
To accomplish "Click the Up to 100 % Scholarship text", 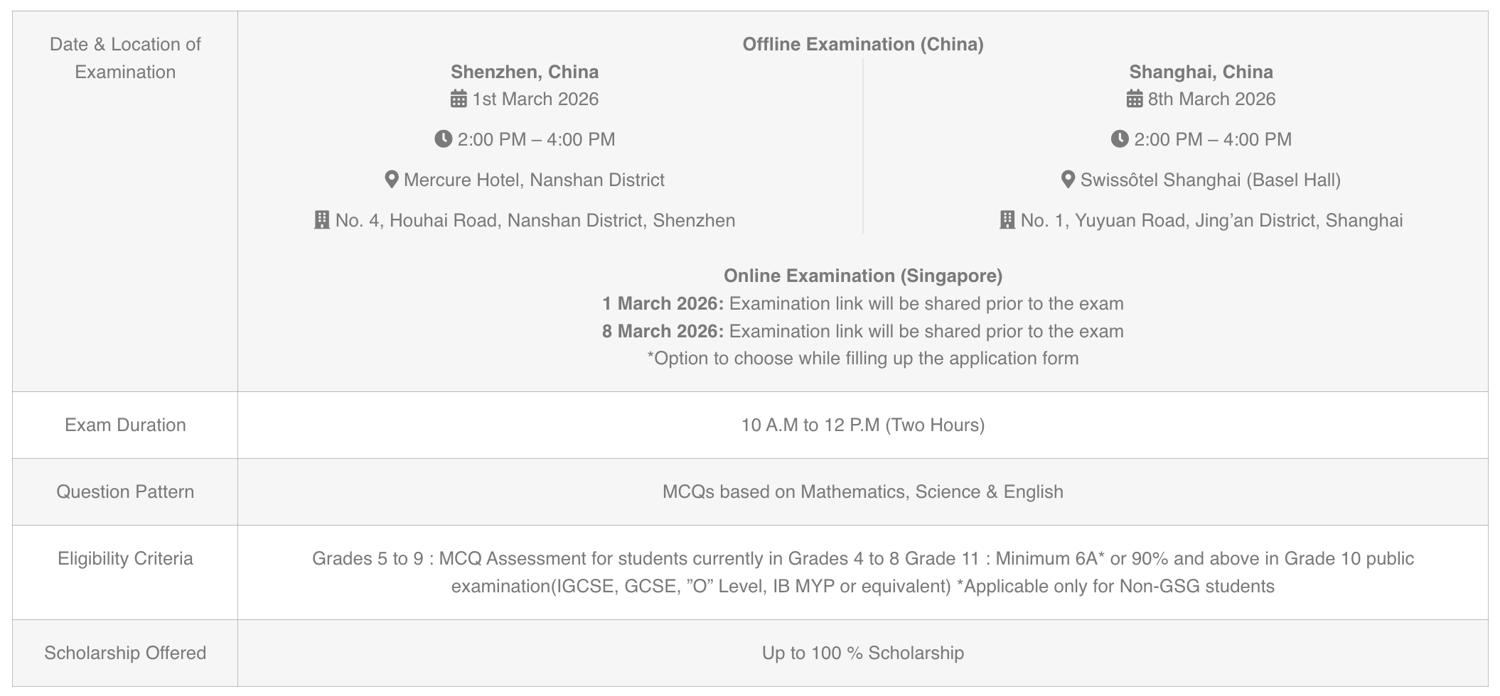I will [x=863, y=653].
